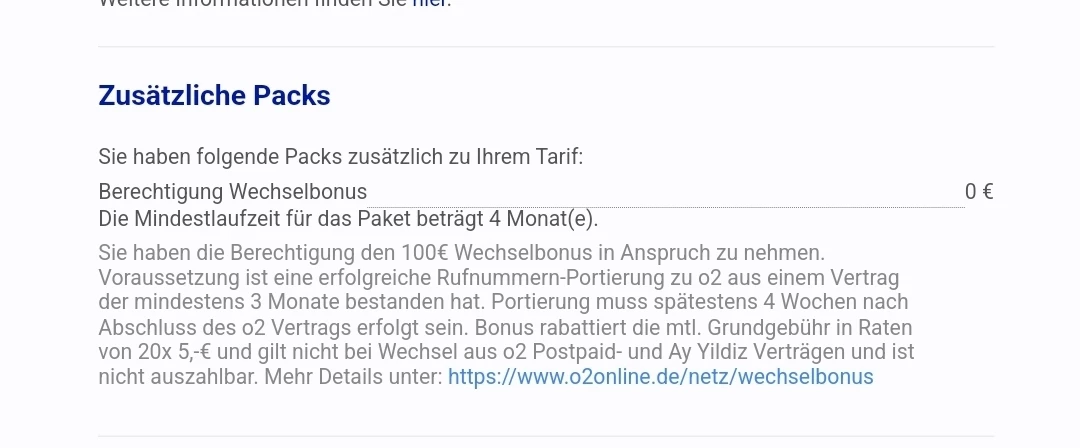
Task: Click the dotted line beside Berechtigung Wechselbonus
Action: (x=665, y=206)
